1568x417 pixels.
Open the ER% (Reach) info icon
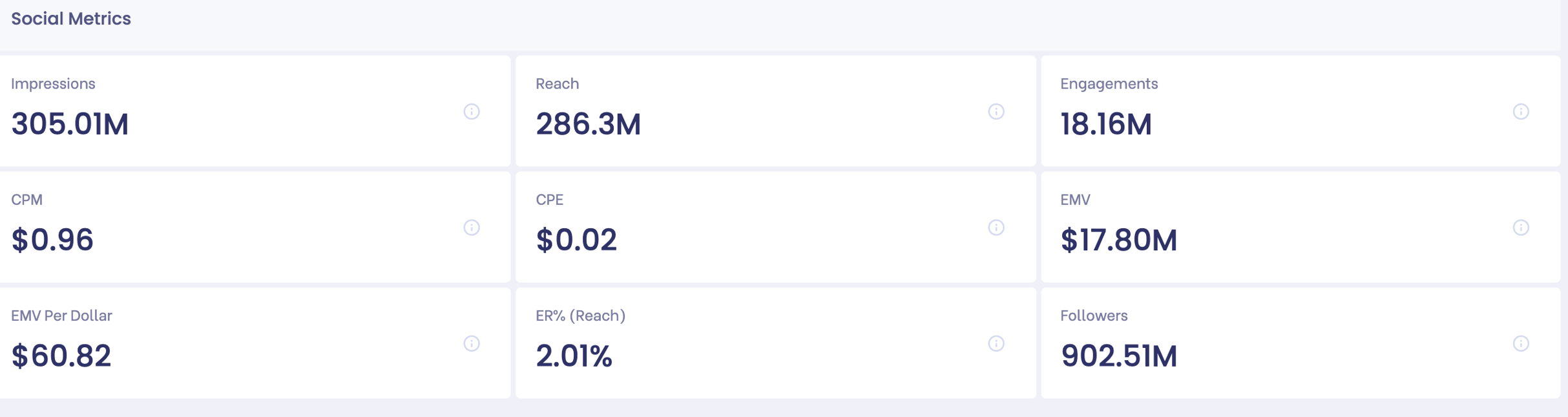[996, 343]
